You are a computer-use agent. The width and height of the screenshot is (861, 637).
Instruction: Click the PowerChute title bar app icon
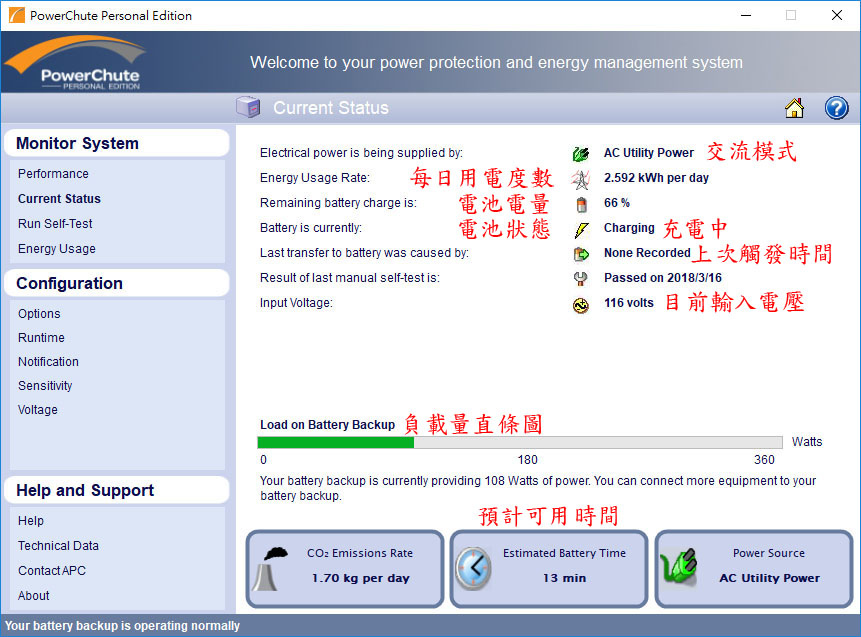(x=16, y=15)
